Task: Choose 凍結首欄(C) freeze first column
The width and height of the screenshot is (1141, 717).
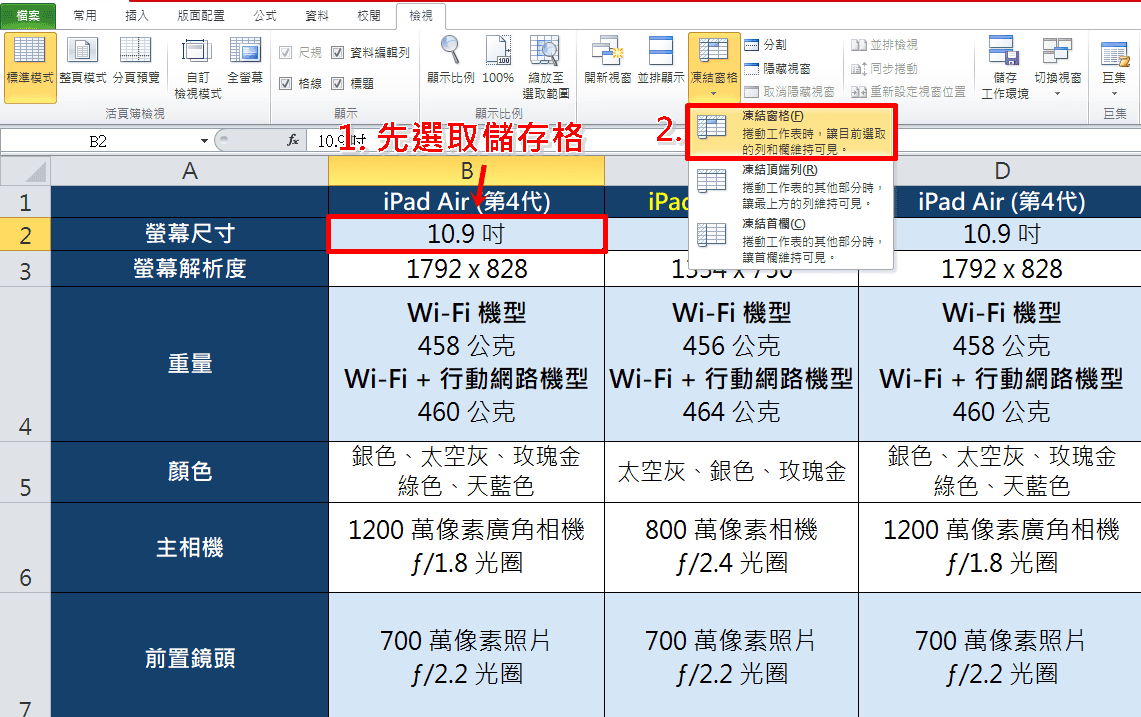Action: (x=791, y=240)
